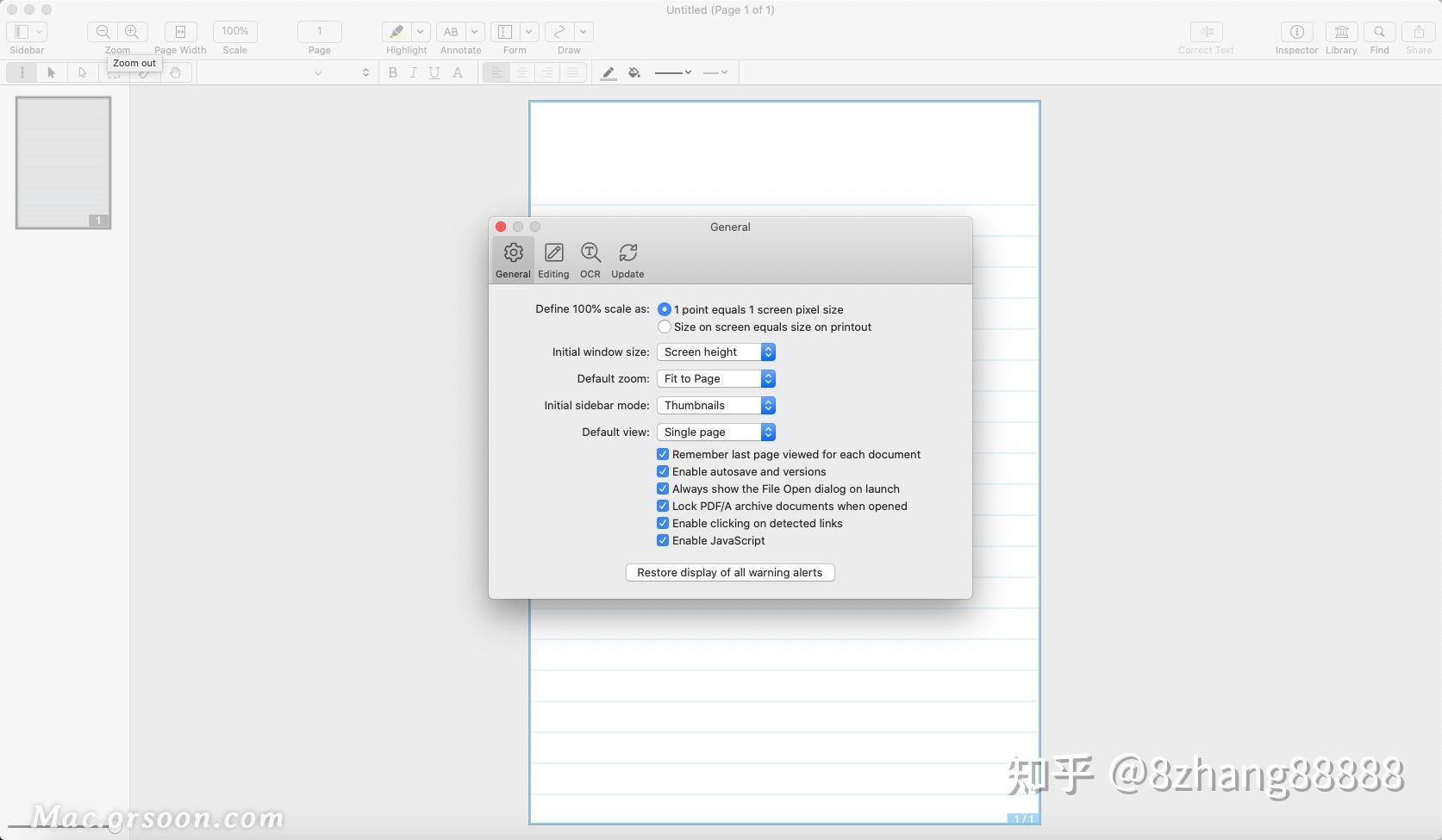
Task: Disable Lock PDF/A archive when opened
Action: click(663, 506)
